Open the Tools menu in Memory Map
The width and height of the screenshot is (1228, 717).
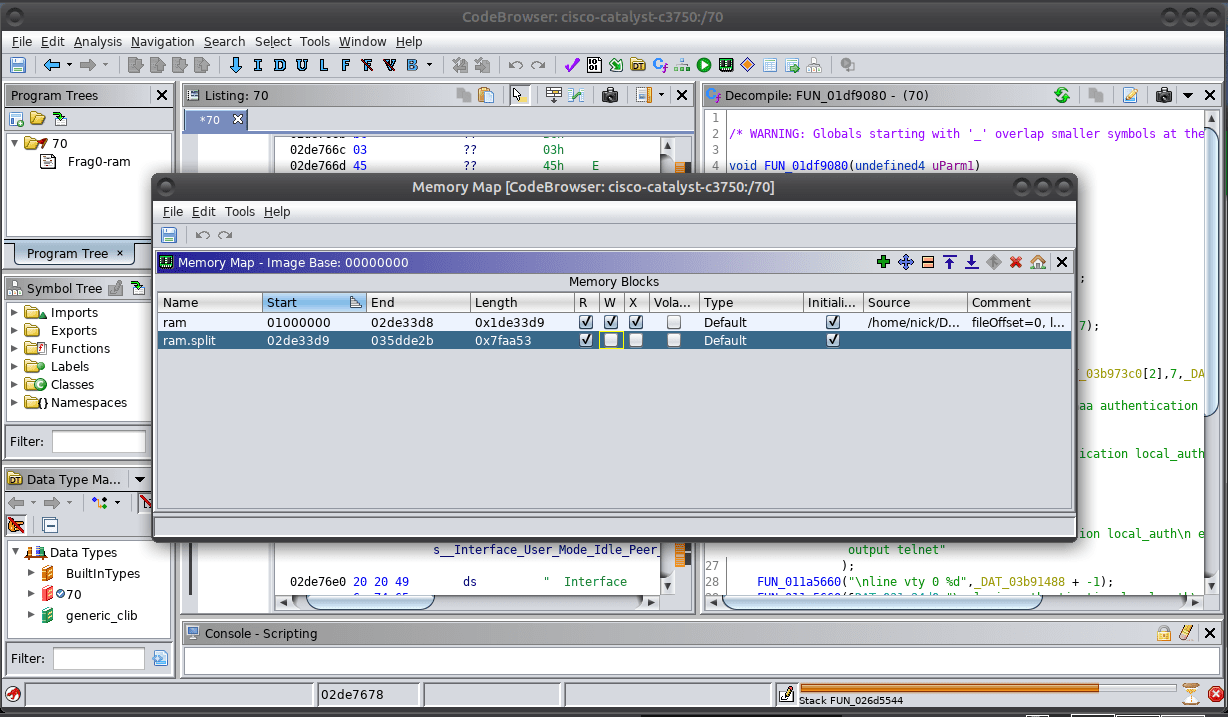[x=239, y=212]
